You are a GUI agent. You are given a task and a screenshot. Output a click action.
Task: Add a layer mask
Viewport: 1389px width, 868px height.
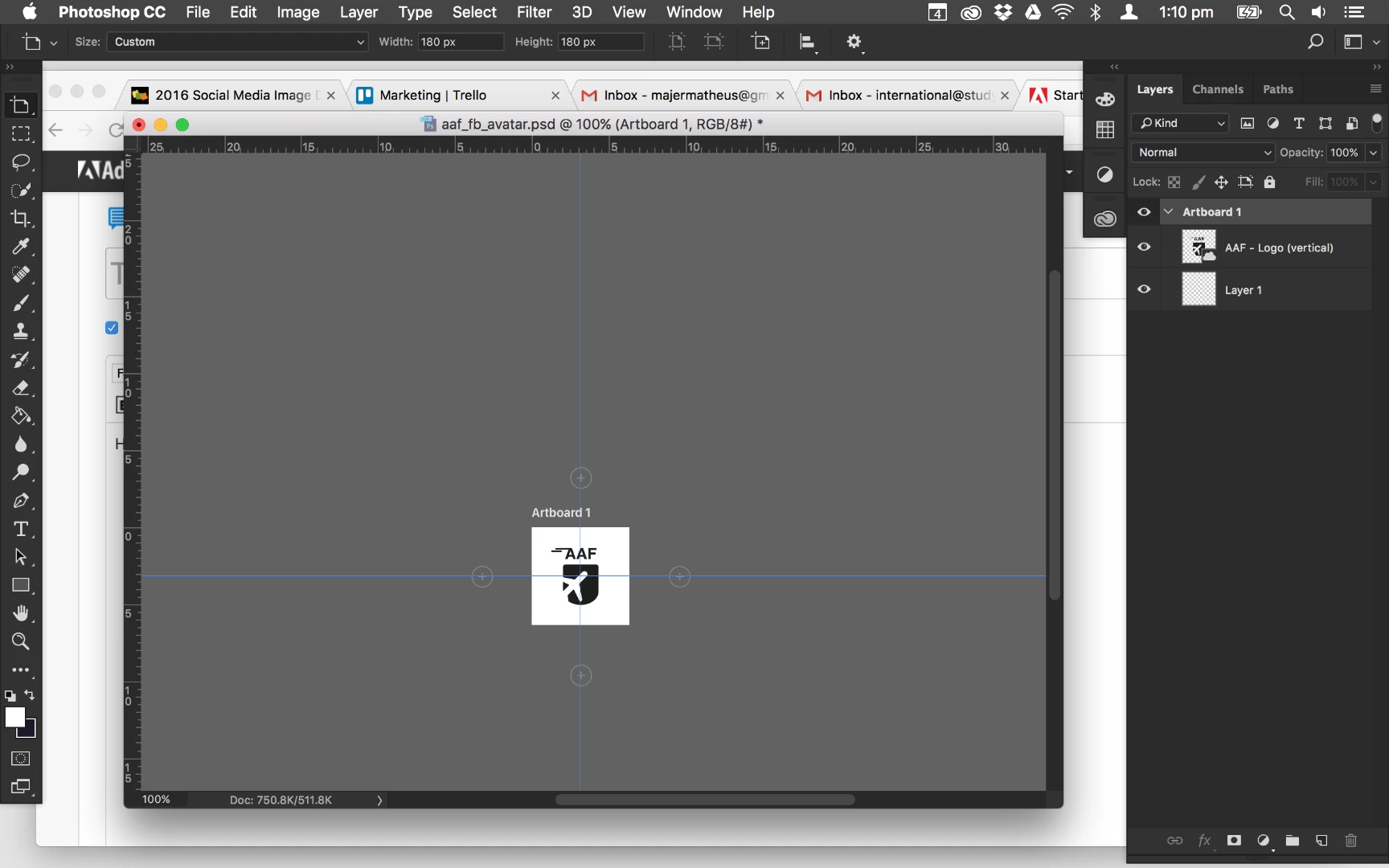click(1234, 841)
